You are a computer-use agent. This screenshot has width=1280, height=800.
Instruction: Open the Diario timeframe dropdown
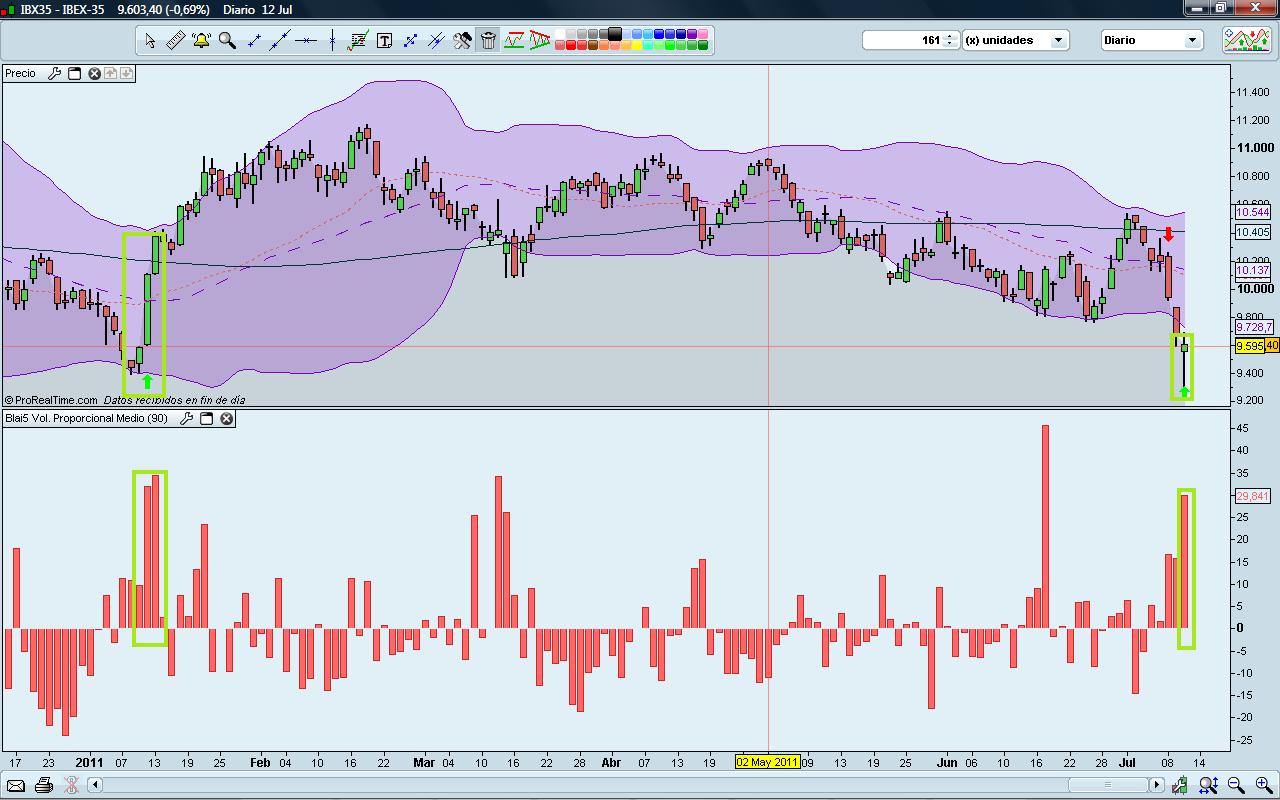pyautogui.click(x=1151, y=40)
